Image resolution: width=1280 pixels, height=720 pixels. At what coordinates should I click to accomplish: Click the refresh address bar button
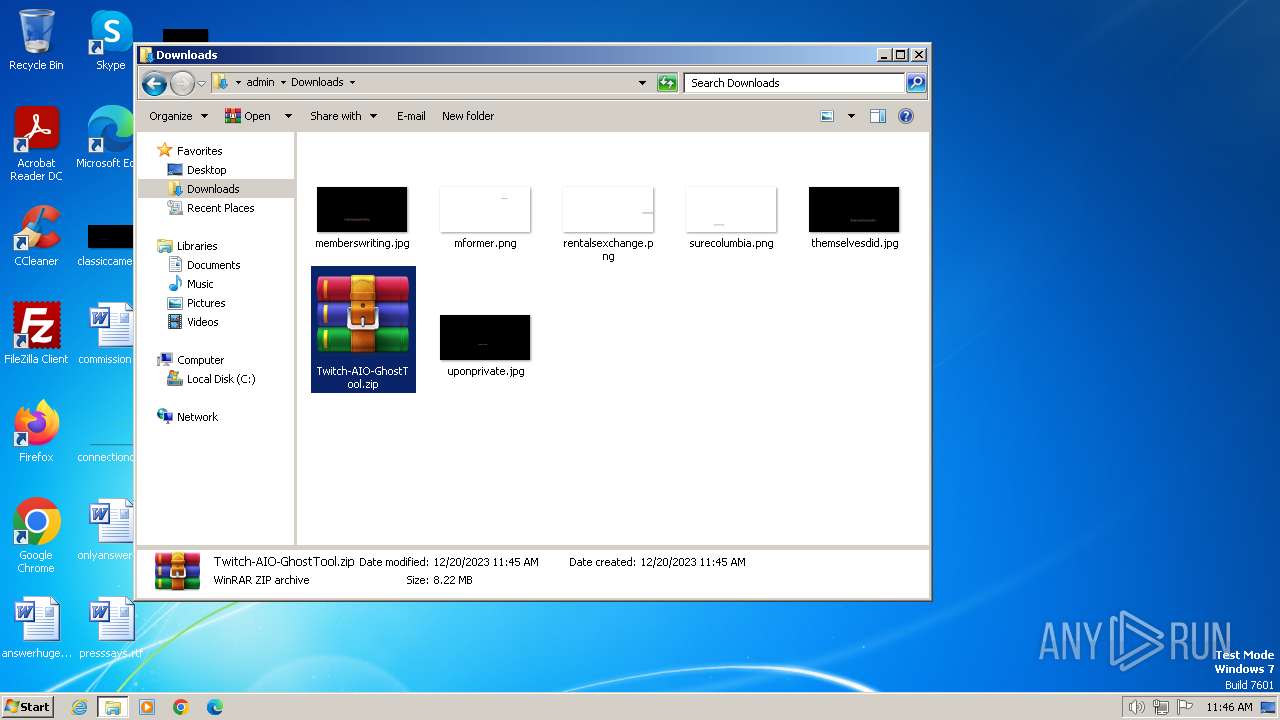[x=667, y=83]
